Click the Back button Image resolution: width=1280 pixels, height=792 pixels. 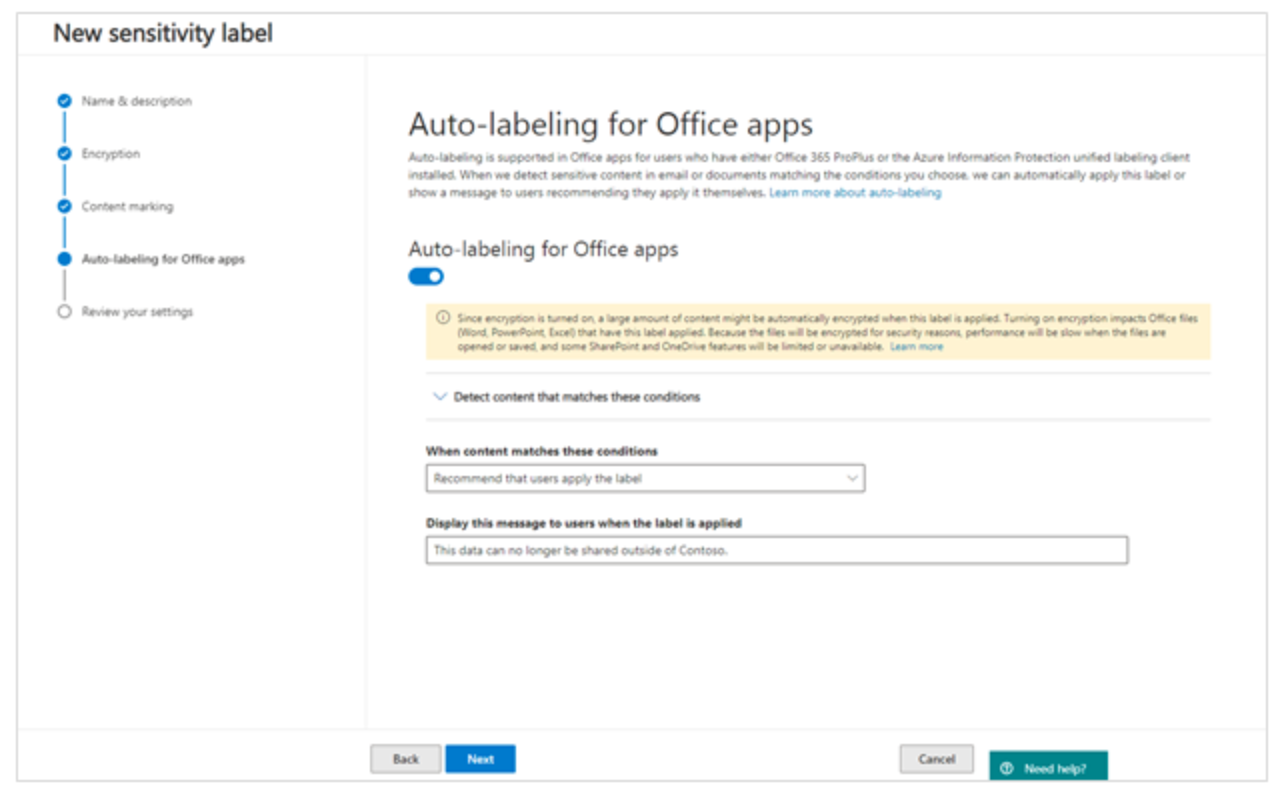tap(406, 759)
